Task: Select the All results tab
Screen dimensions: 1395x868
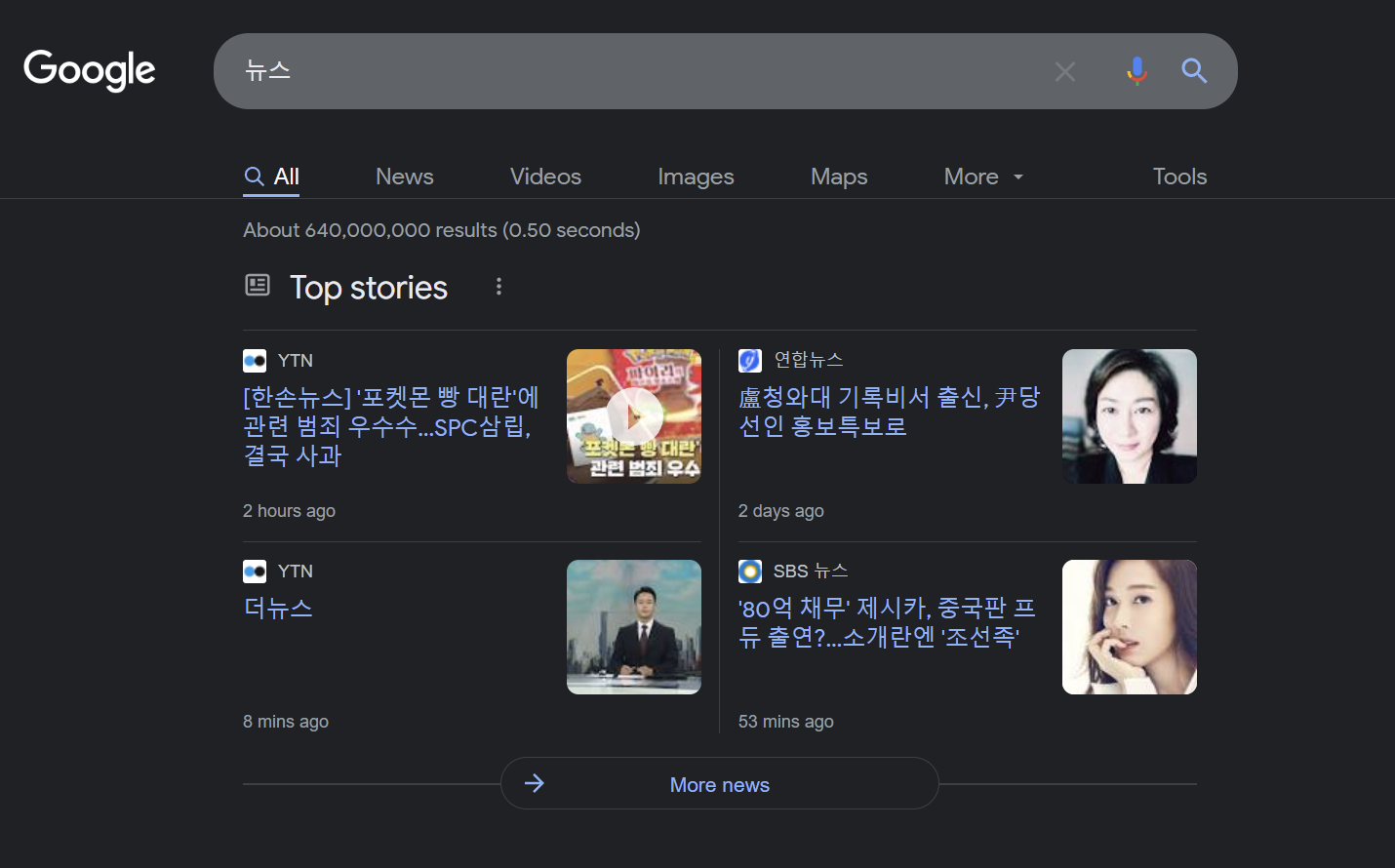Action: [x=271, y=177]
